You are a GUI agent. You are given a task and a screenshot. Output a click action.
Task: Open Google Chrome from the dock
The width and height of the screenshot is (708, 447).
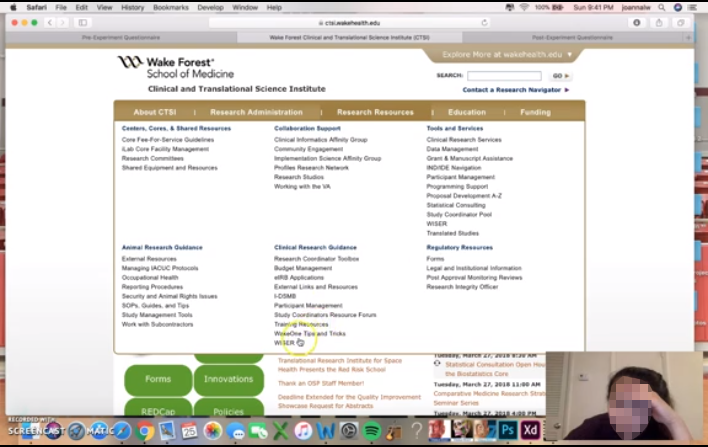144,431
